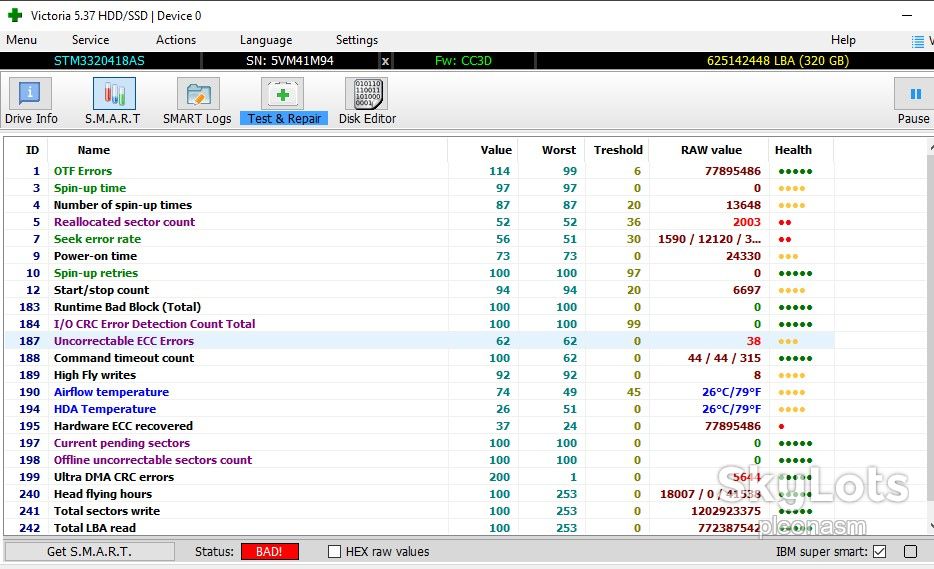This screenshot has height=569, width=934.
Task: Open the Language menu
Action: pyautogui.click(x=266, y=40)
